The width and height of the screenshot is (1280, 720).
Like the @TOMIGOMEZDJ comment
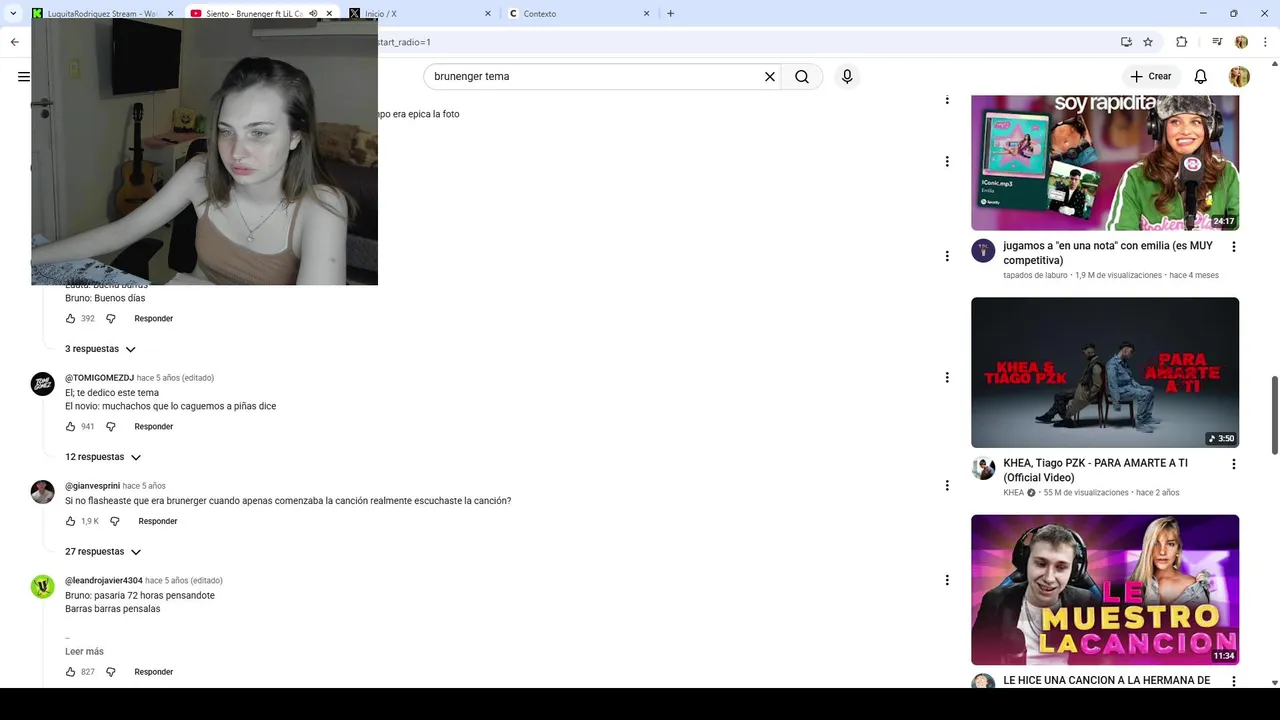(x=70, y=427)
